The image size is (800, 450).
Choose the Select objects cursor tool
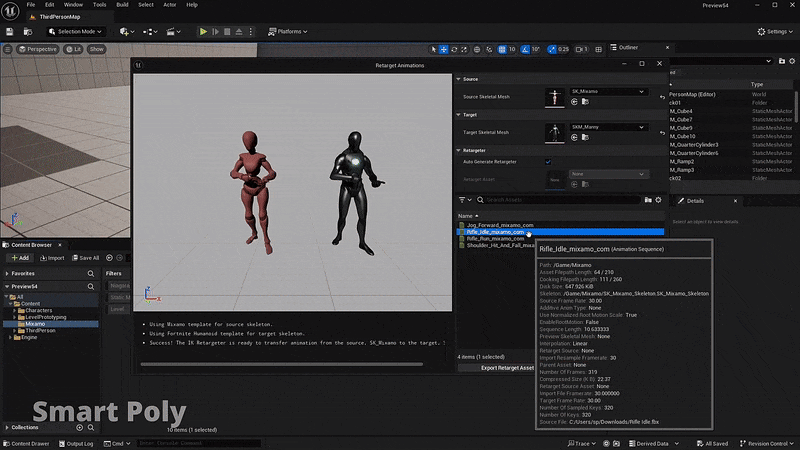(434, 49)
